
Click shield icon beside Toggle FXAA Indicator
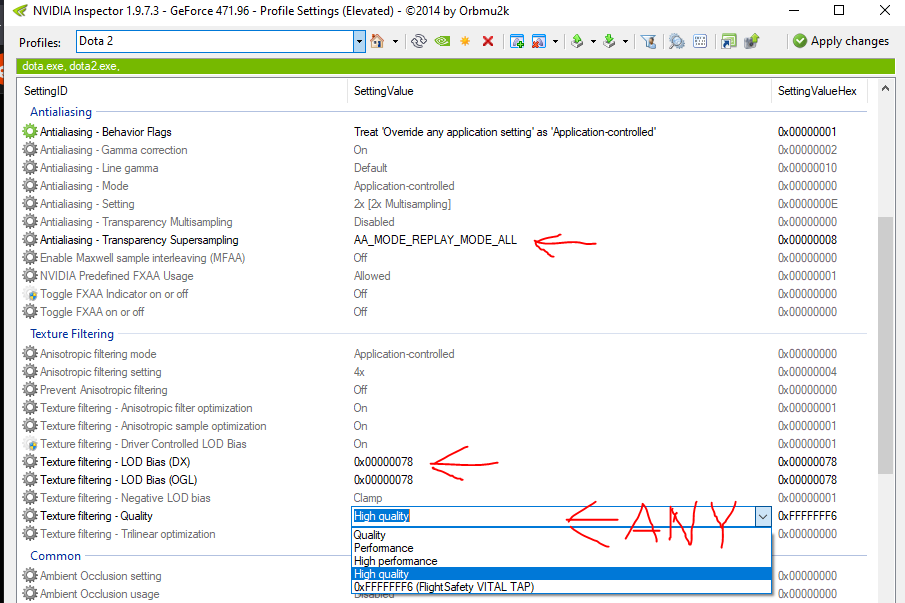coord(30,294)
